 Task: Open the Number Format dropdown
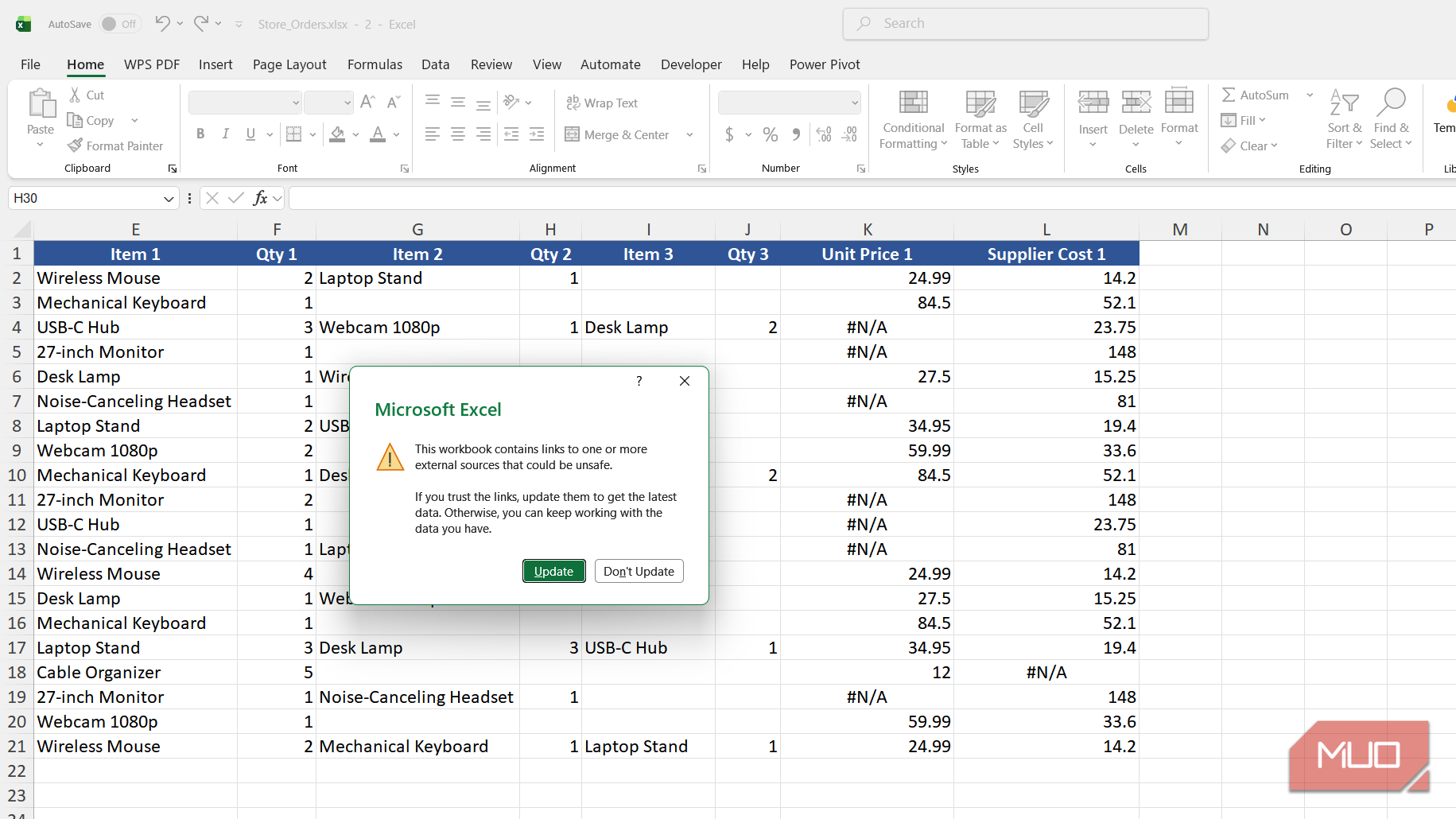855,103
